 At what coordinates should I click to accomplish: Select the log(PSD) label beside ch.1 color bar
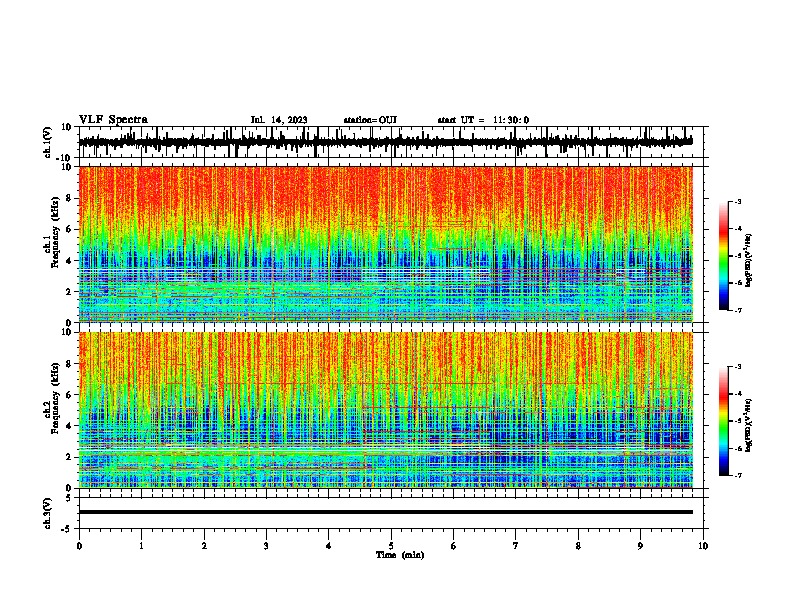[748, 261]
